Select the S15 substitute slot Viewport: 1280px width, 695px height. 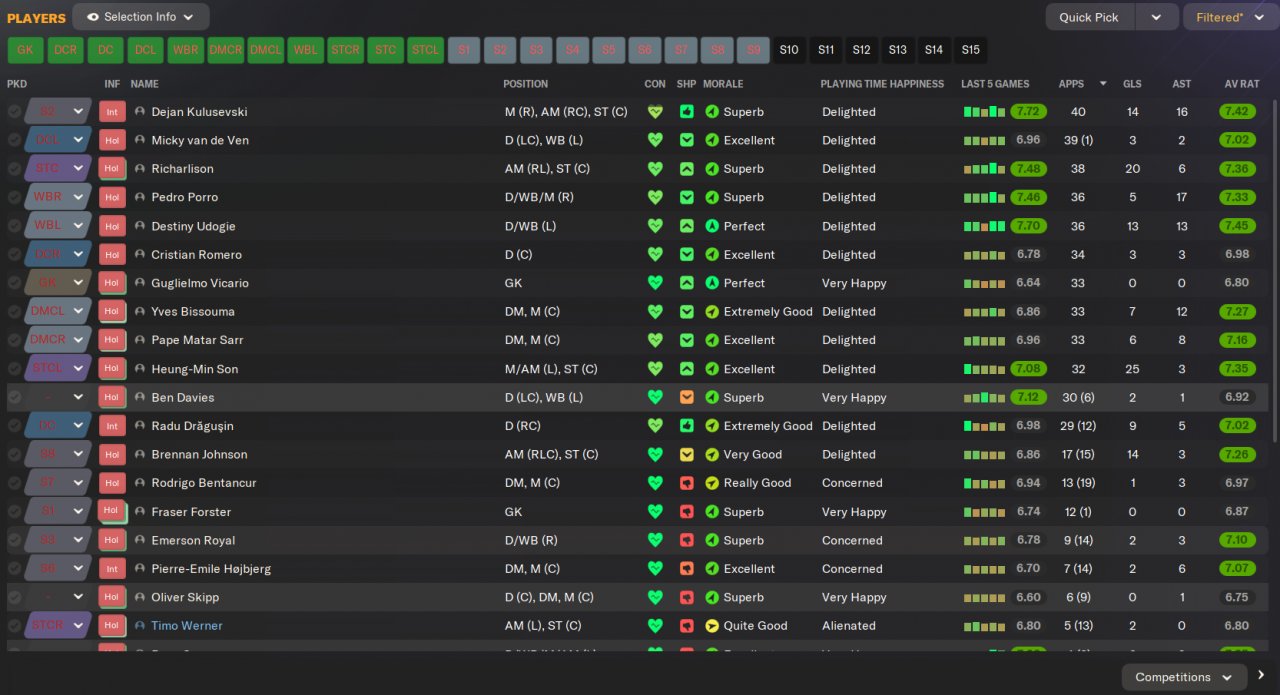970,50
